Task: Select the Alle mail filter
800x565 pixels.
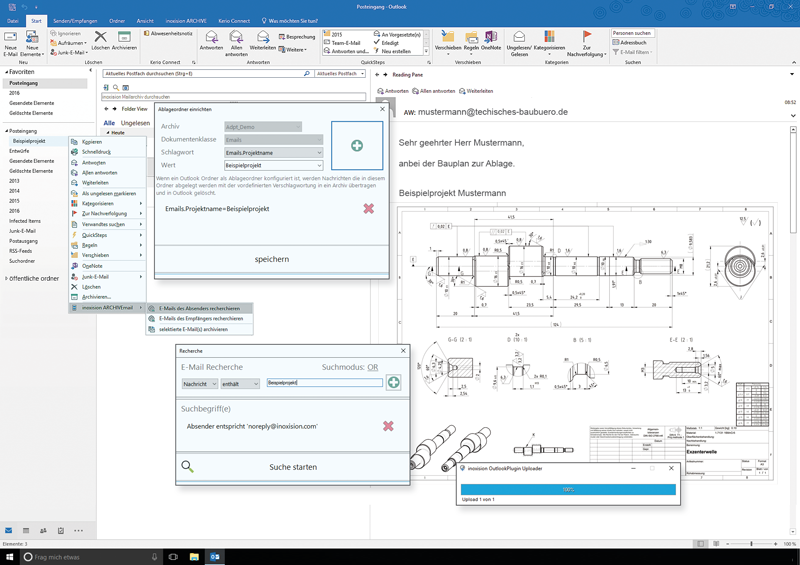Action: [109, 123]
